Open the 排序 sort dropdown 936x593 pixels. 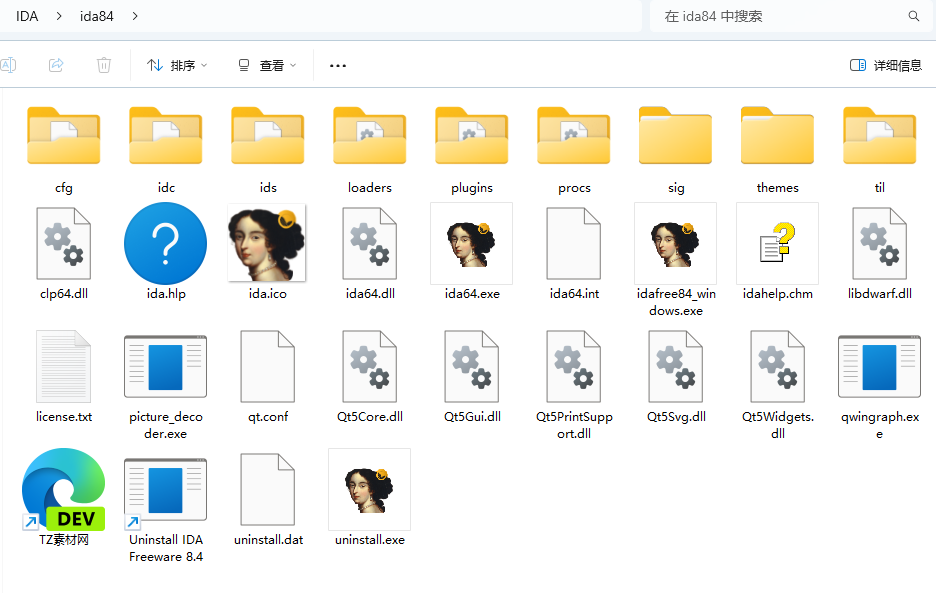click(177, 65)
